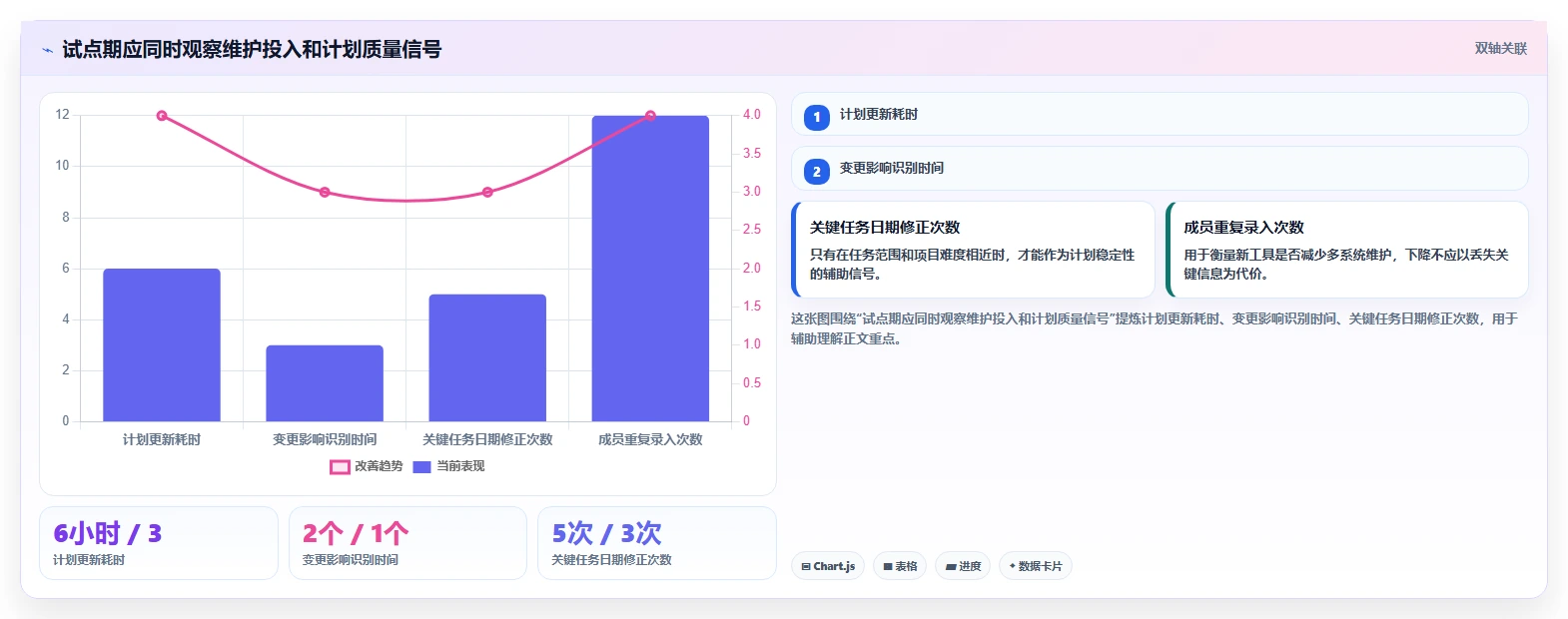Click left axis value 12
This screenshot has height=619, width=1568.
tap(62, 115)
